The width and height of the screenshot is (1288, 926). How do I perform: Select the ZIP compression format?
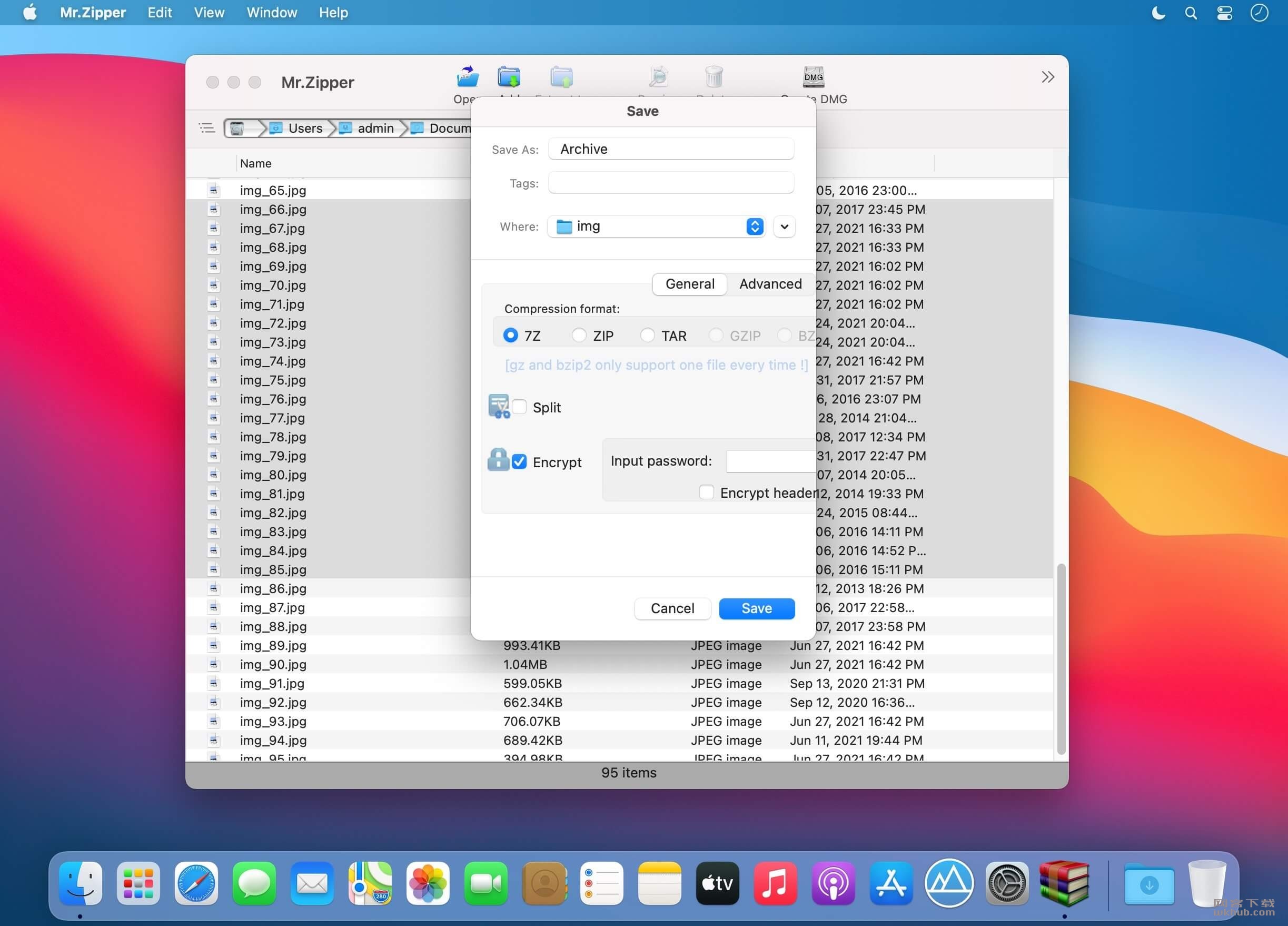(579, 336)
